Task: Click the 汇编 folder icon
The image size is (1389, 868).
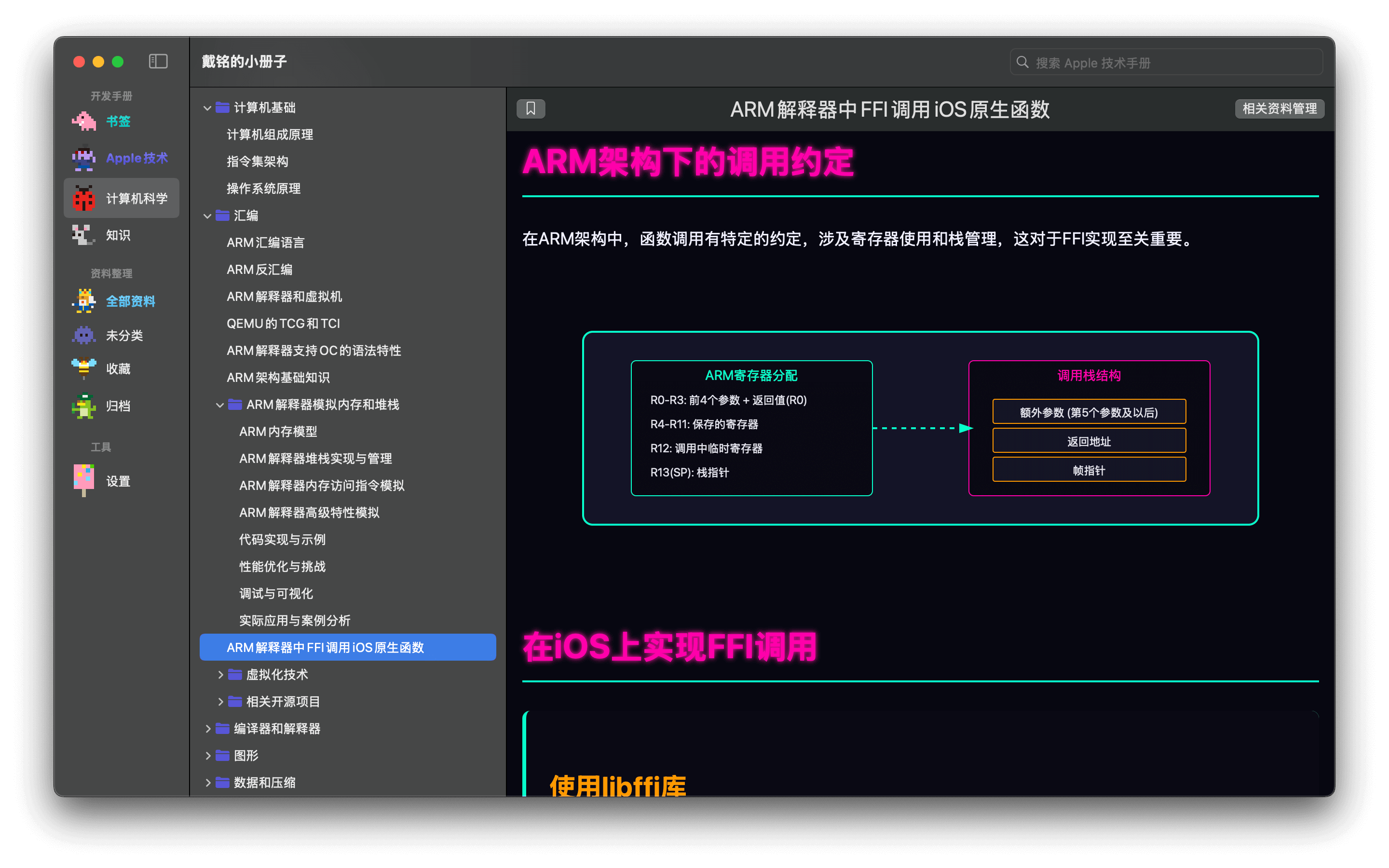Action: [223, 215]
